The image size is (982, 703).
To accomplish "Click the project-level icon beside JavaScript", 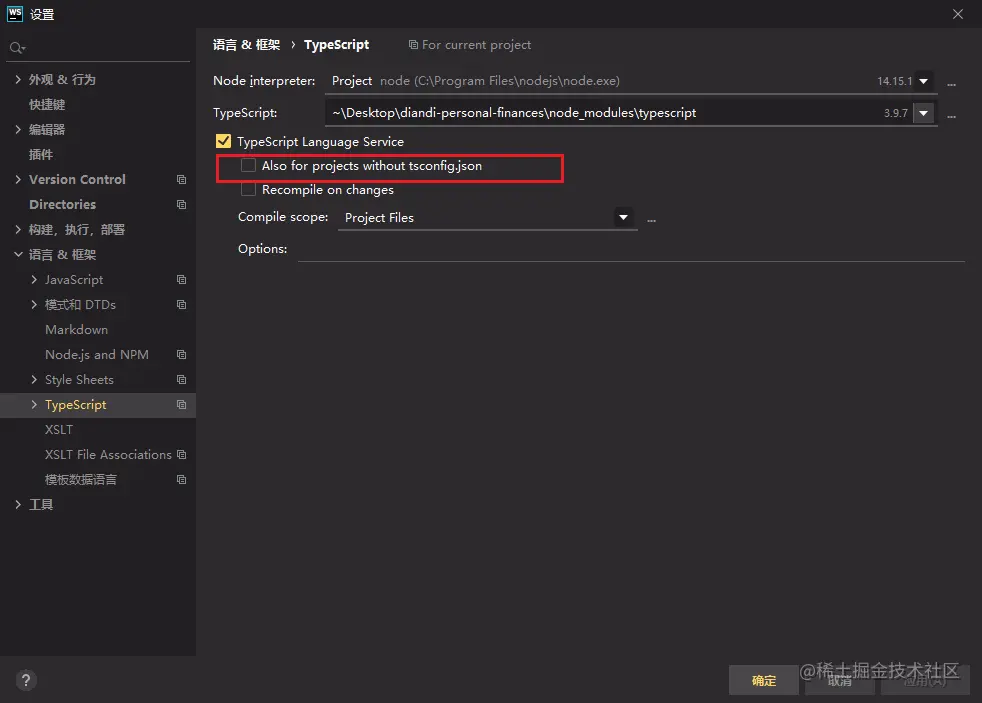I will pos(182,280).
